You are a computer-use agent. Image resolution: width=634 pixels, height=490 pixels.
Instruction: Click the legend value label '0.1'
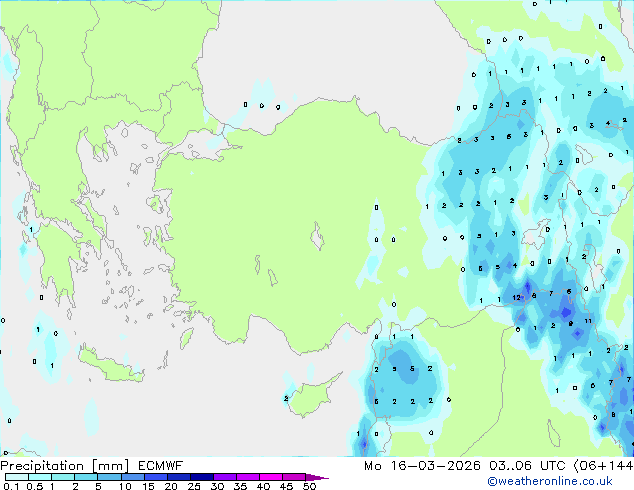point(11,486)
